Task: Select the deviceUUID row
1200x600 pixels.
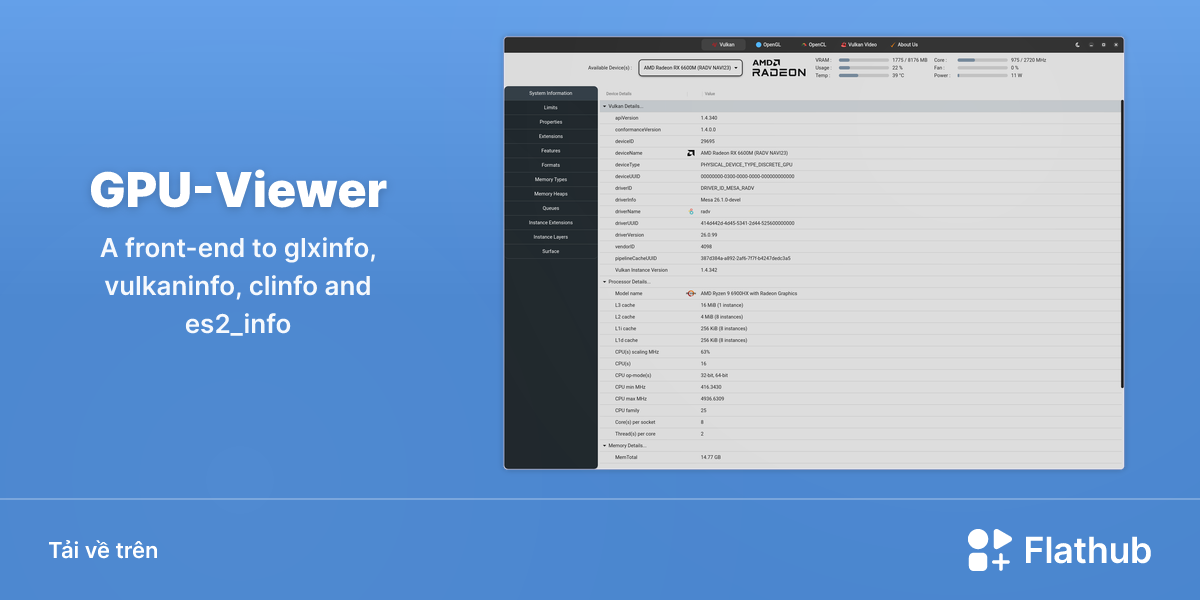Action: (x=860, y=176)
